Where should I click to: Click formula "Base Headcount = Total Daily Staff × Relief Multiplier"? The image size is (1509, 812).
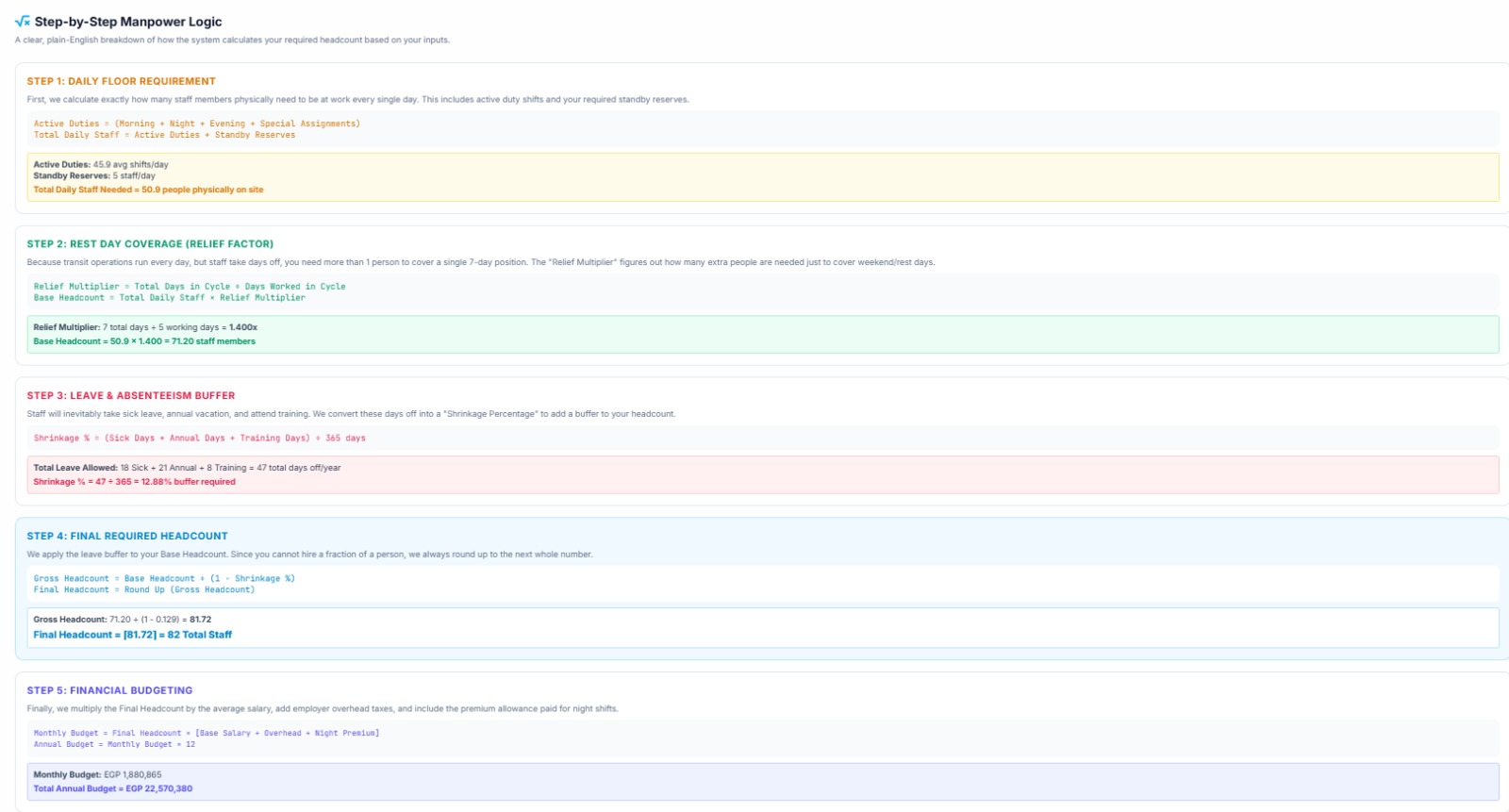tap(170, 298)
